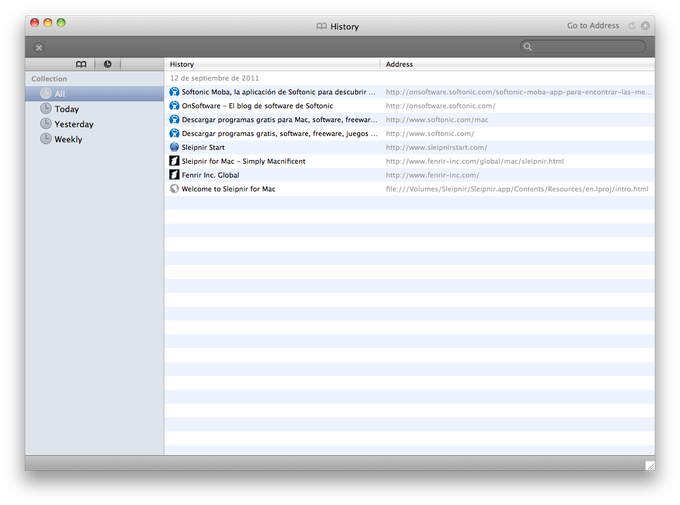Click gray globe icon on Welcome to Sleipnir row
Screen dimensions: 680x505
[174, 189]
